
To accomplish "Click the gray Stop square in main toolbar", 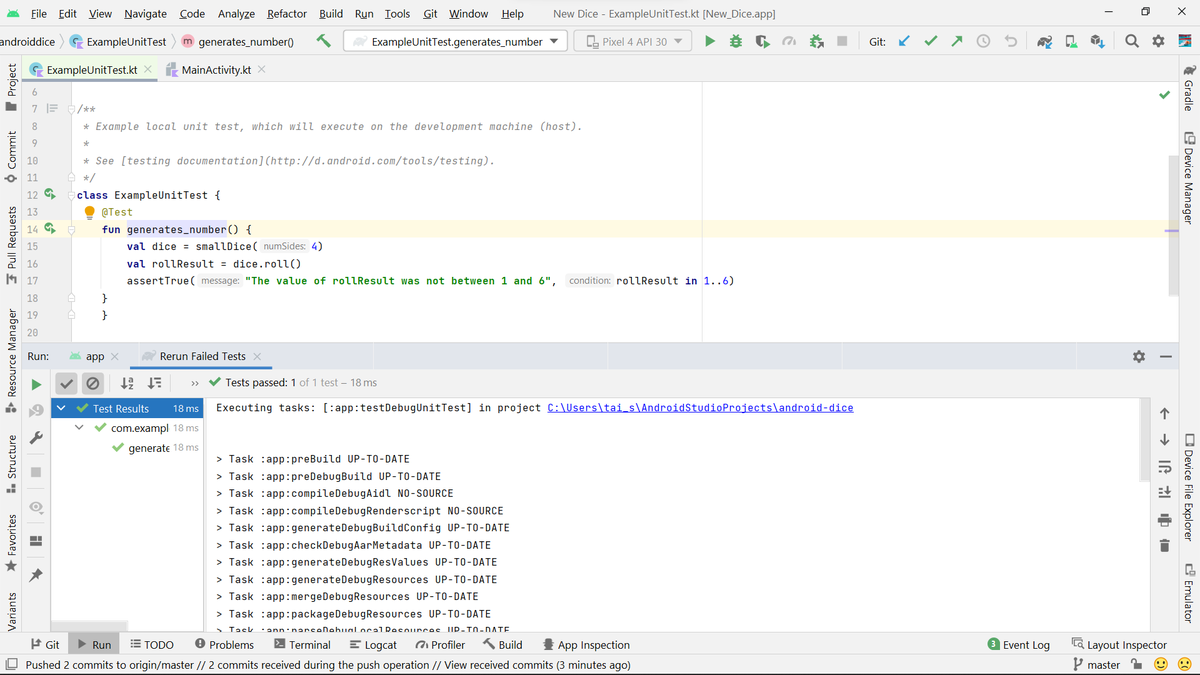I will [842, 41].
